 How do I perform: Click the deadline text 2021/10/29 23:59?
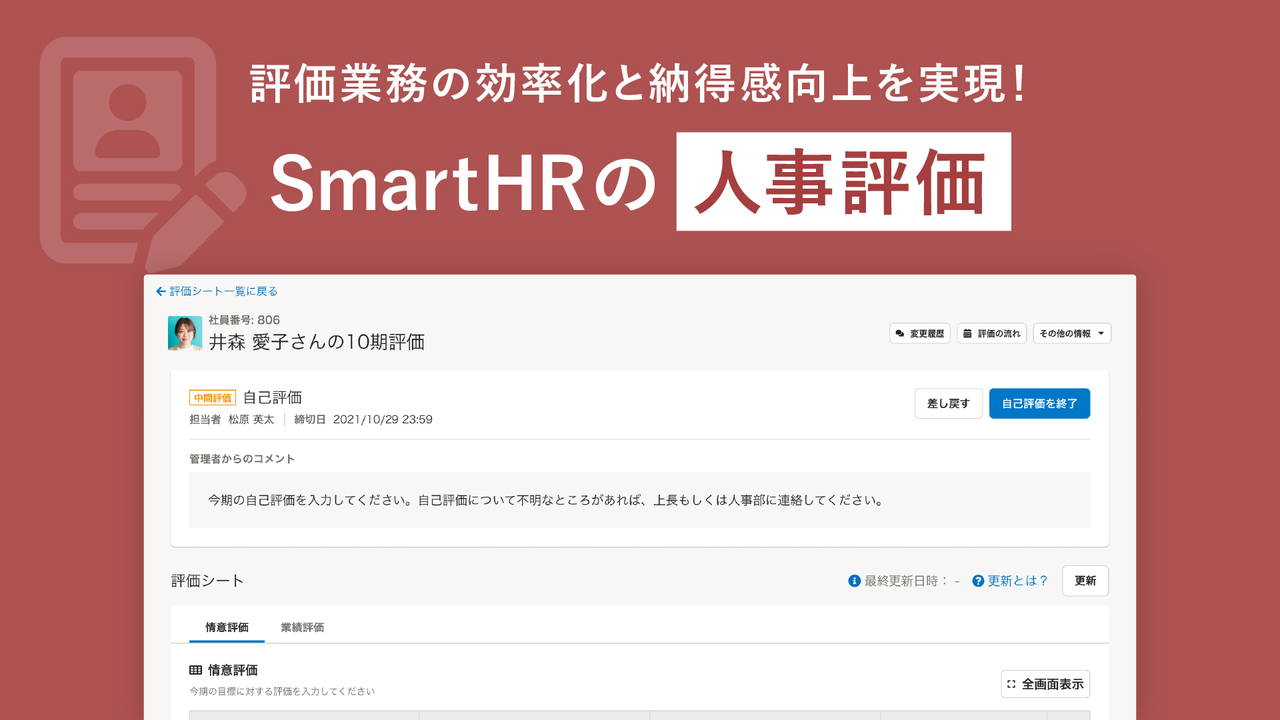382,419
